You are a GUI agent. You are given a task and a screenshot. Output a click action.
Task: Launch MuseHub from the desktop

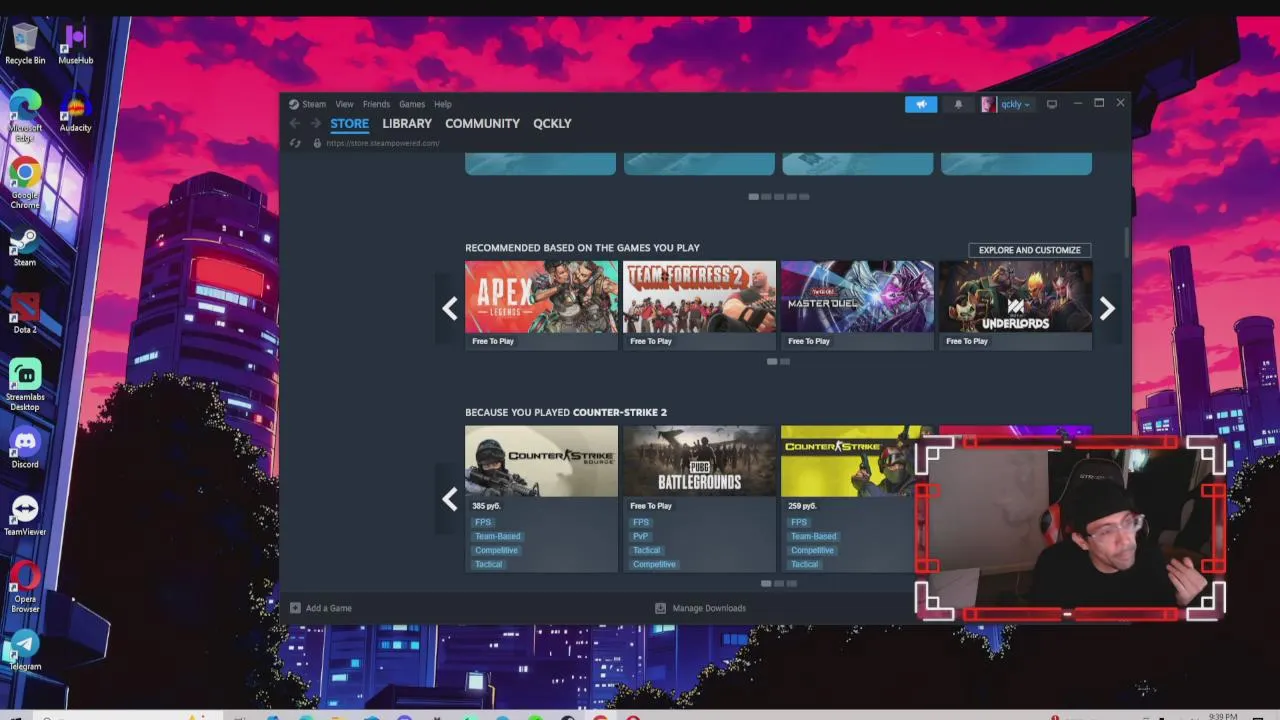pos(75,45)
